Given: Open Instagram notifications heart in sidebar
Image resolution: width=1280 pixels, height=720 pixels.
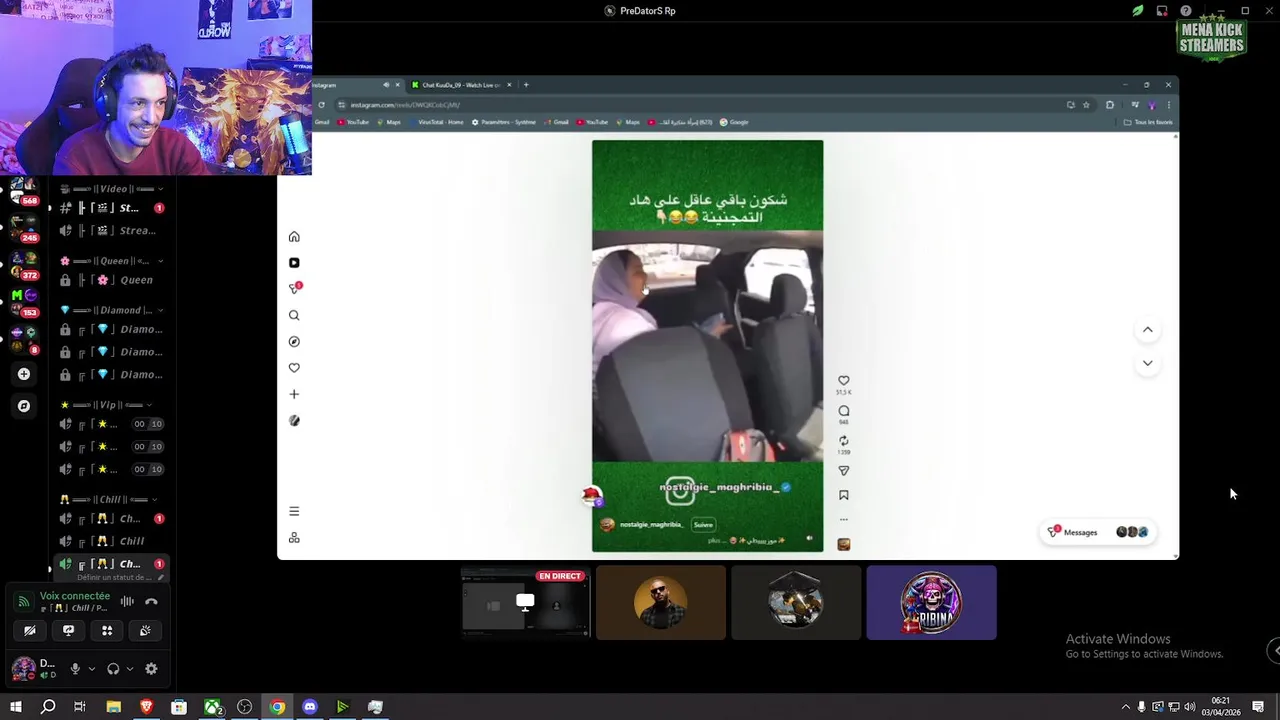Looking at the screenshot, I should pyautogui.click(x=294, y=368).
